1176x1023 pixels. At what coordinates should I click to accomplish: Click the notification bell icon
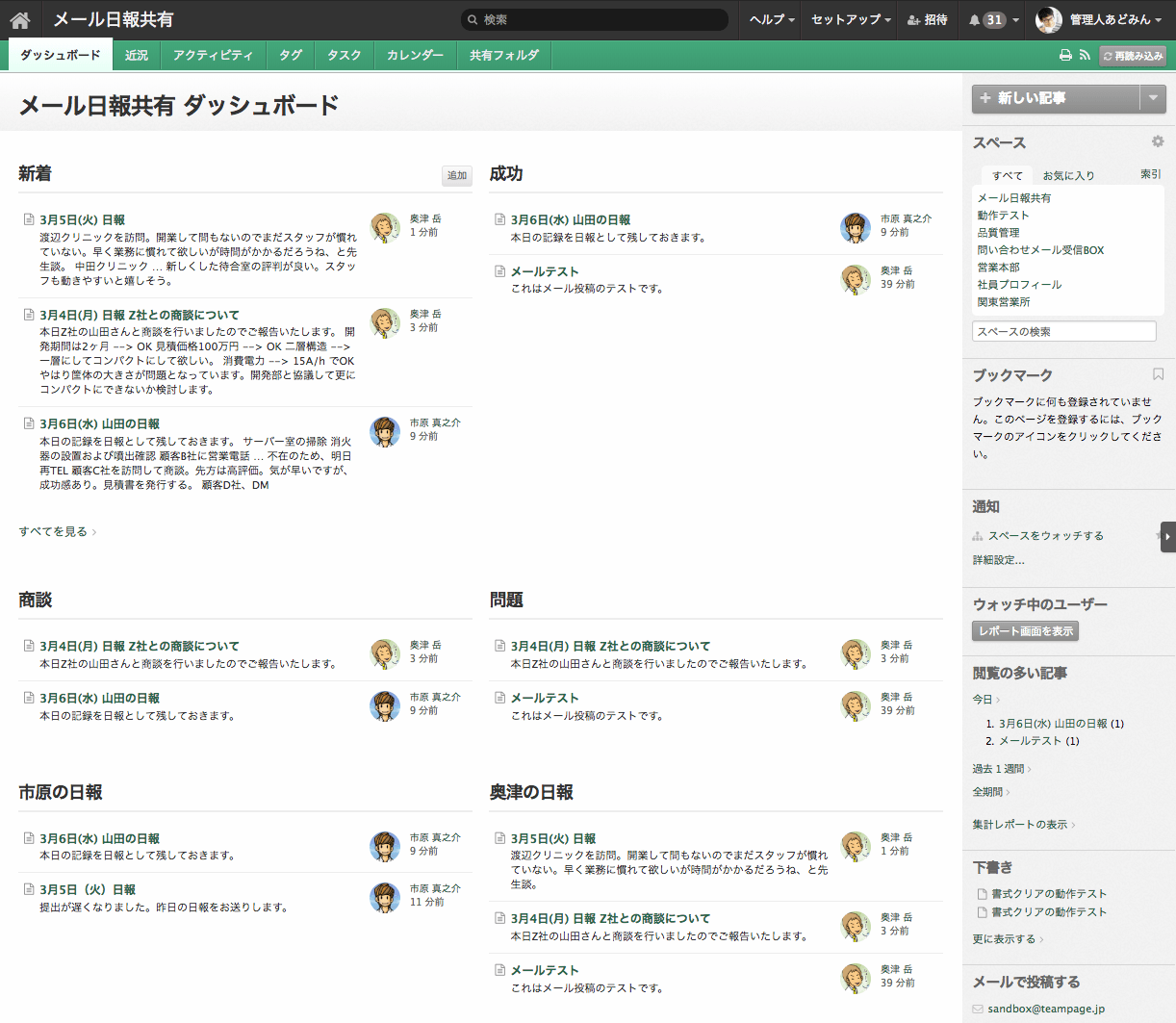click(975, 20)
